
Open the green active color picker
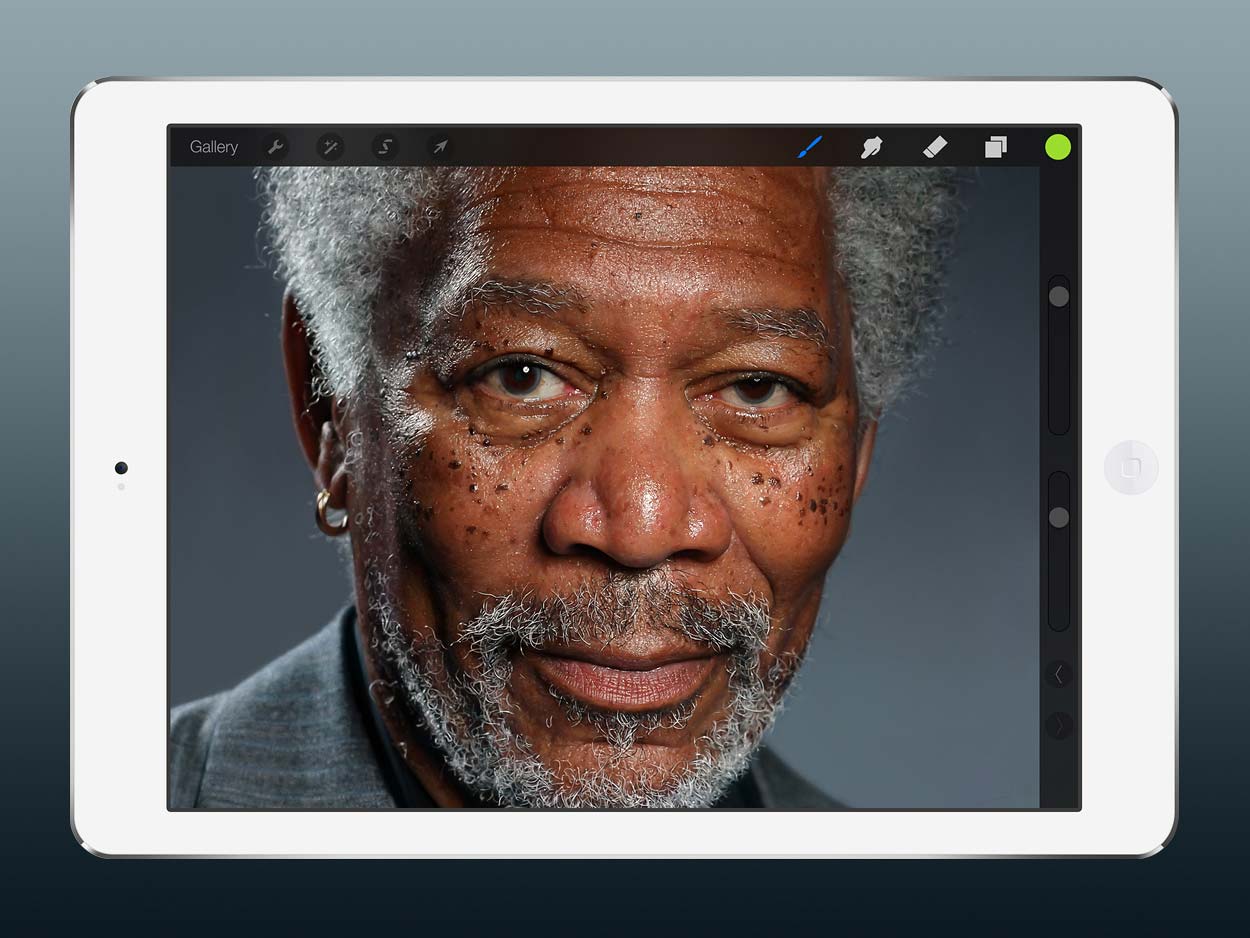pyautogui.click(x=1058, y=147)
